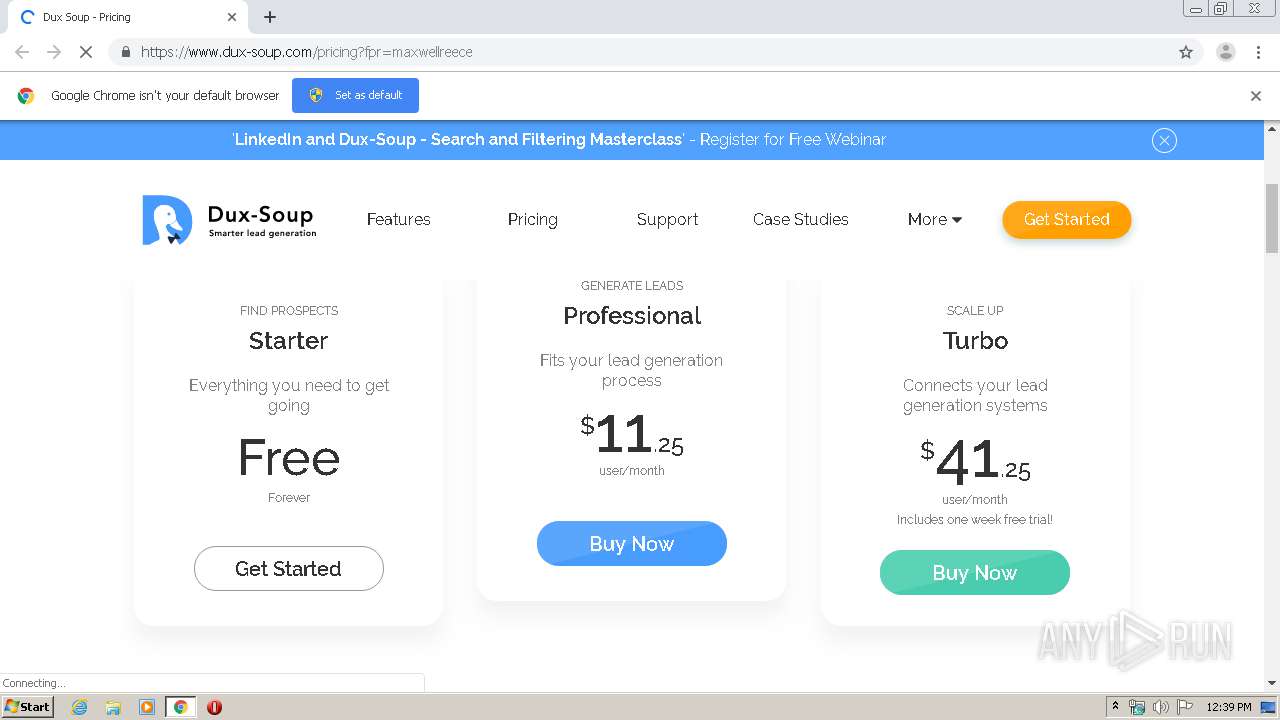Click the address bar URL

[x=306, y=52]
